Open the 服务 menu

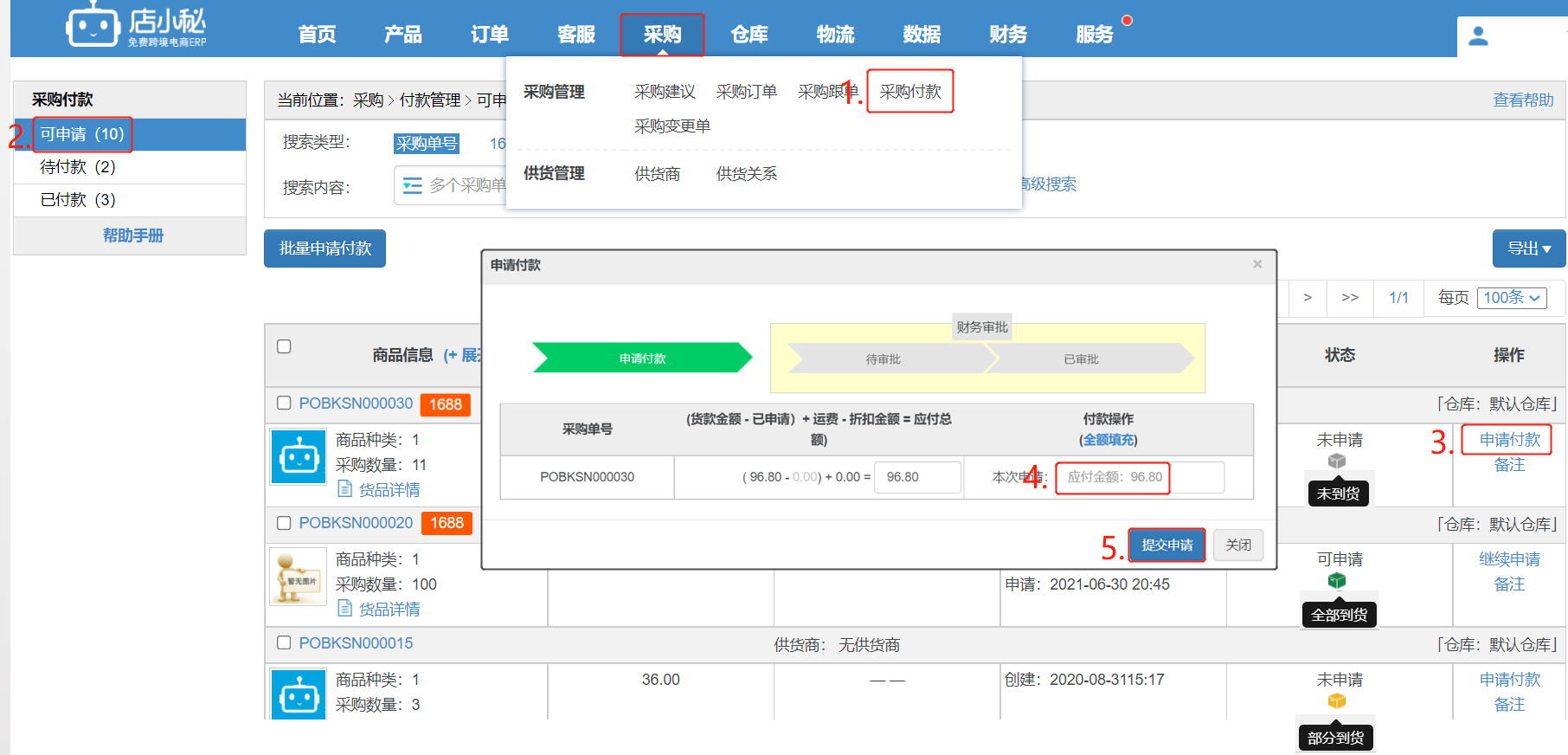pos(1096,35)
